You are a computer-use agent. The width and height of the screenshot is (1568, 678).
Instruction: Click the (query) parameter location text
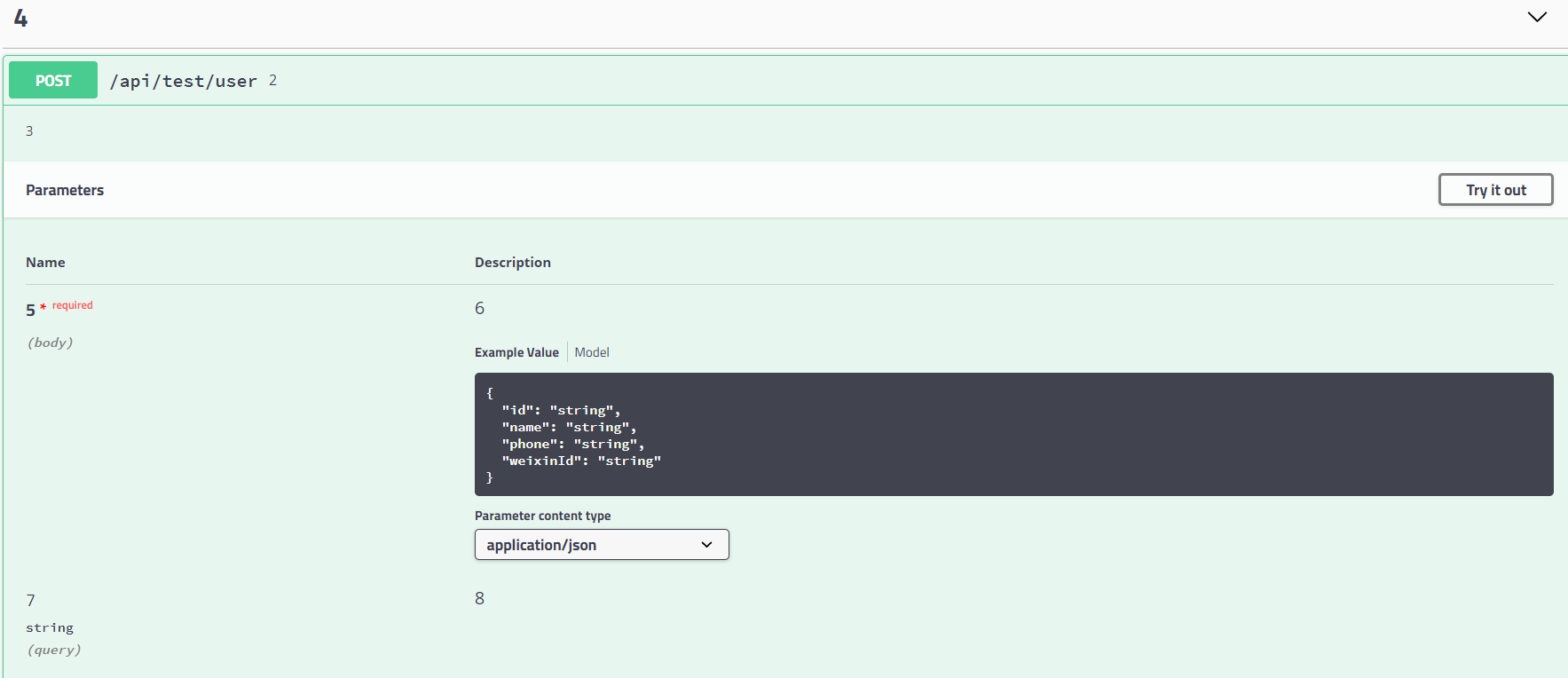(x=53, y=650)
